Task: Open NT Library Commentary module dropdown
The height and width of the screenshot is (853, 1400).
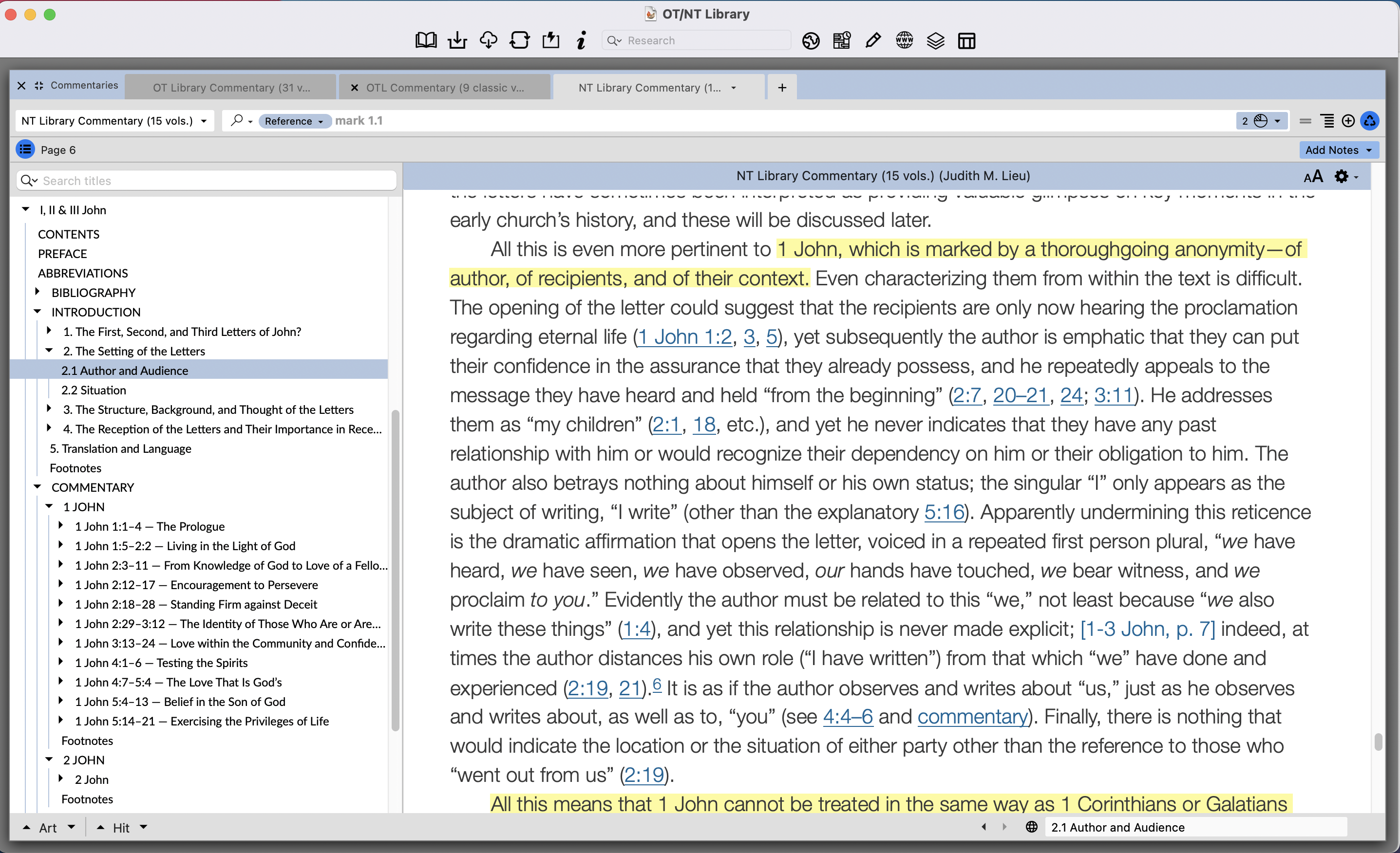Action: tap(114, 120)
